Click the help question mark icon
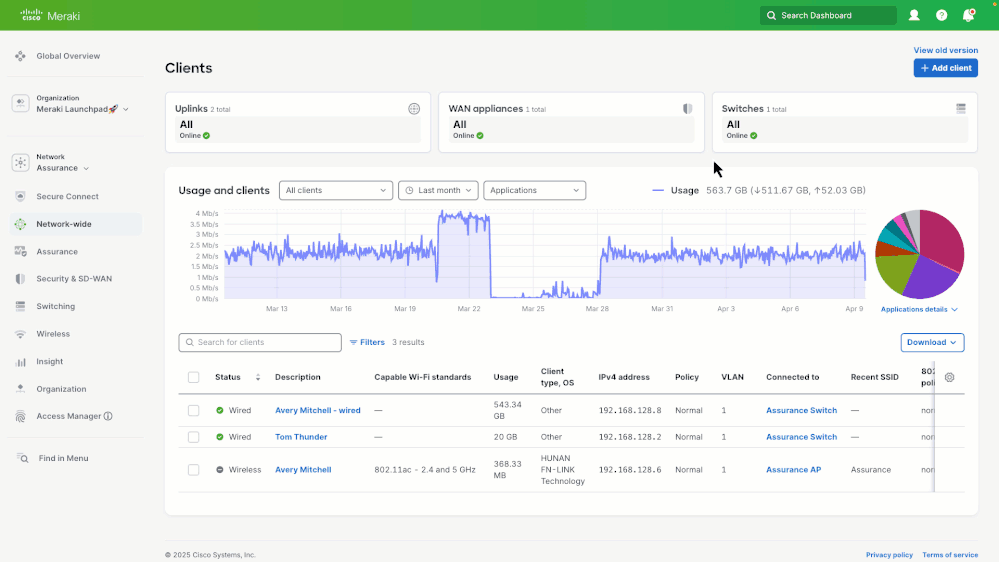 941,15
